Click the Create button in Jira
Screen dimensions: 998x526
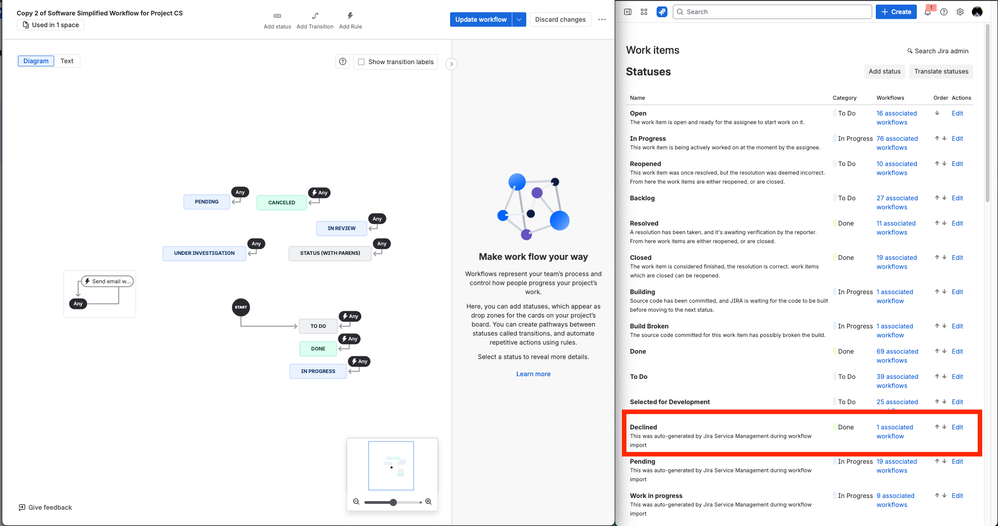[x=896, y=11]
